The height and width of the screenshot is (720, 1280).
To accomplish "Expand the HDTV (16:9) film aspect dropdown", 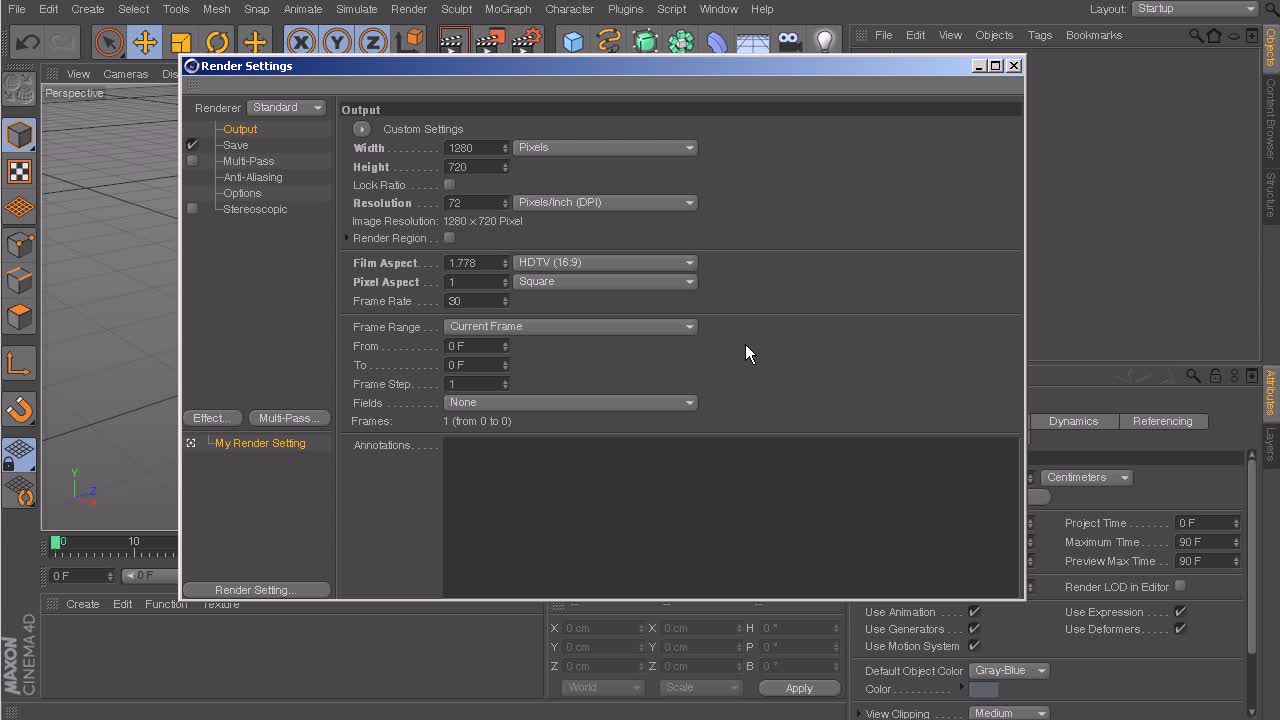I will 605,263.
